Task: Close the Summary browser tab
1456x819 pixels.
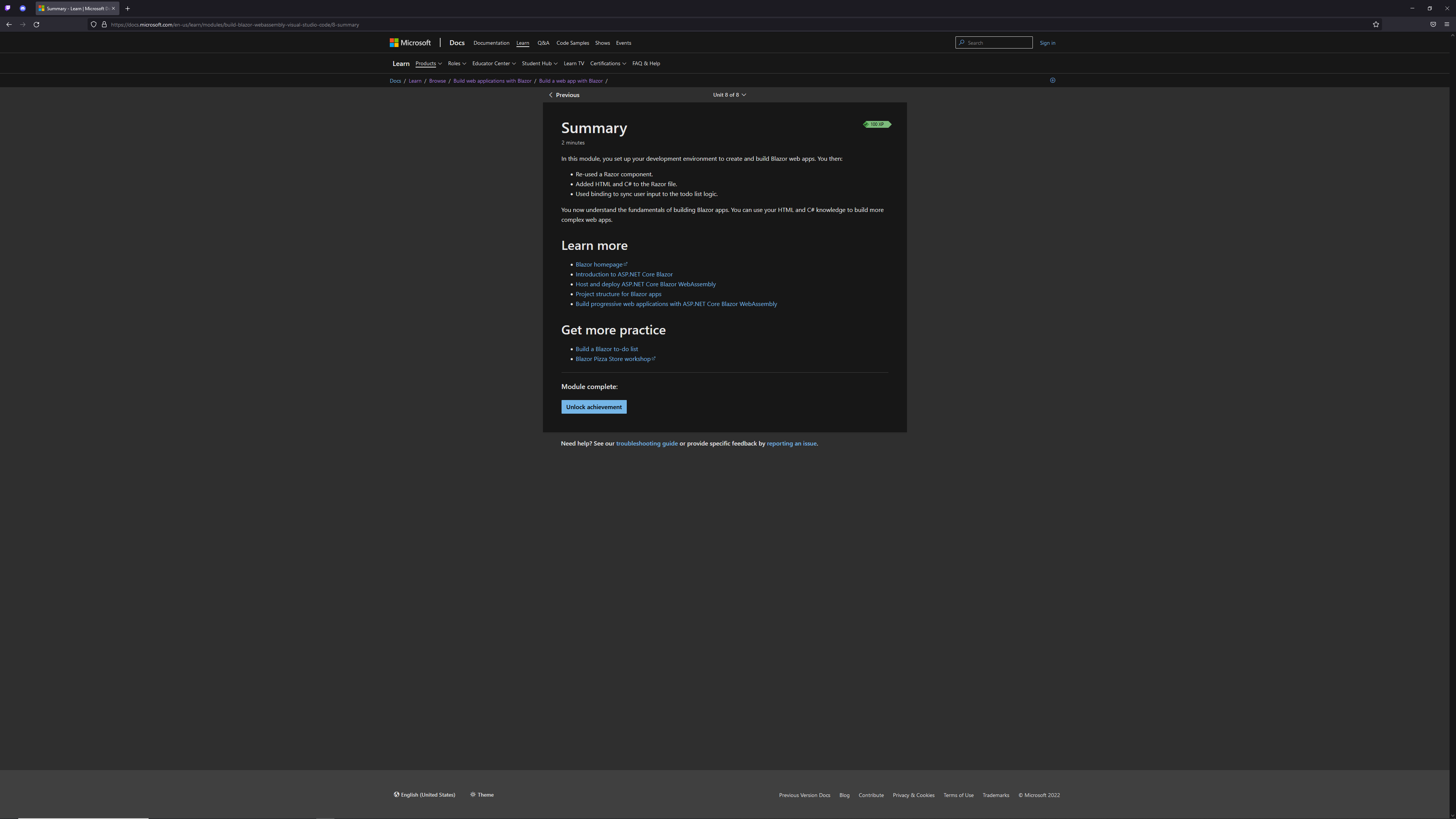Action: (113, 8)
